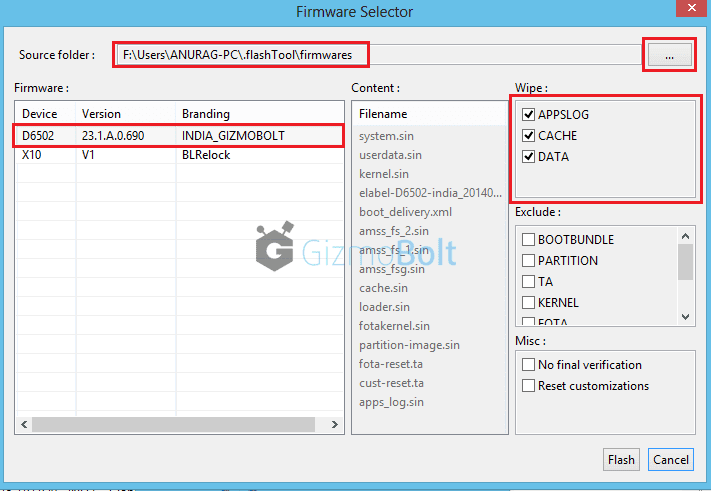Select boot_delivery.xml in the content list
This screenshot has width=711, height=491.
405,212
